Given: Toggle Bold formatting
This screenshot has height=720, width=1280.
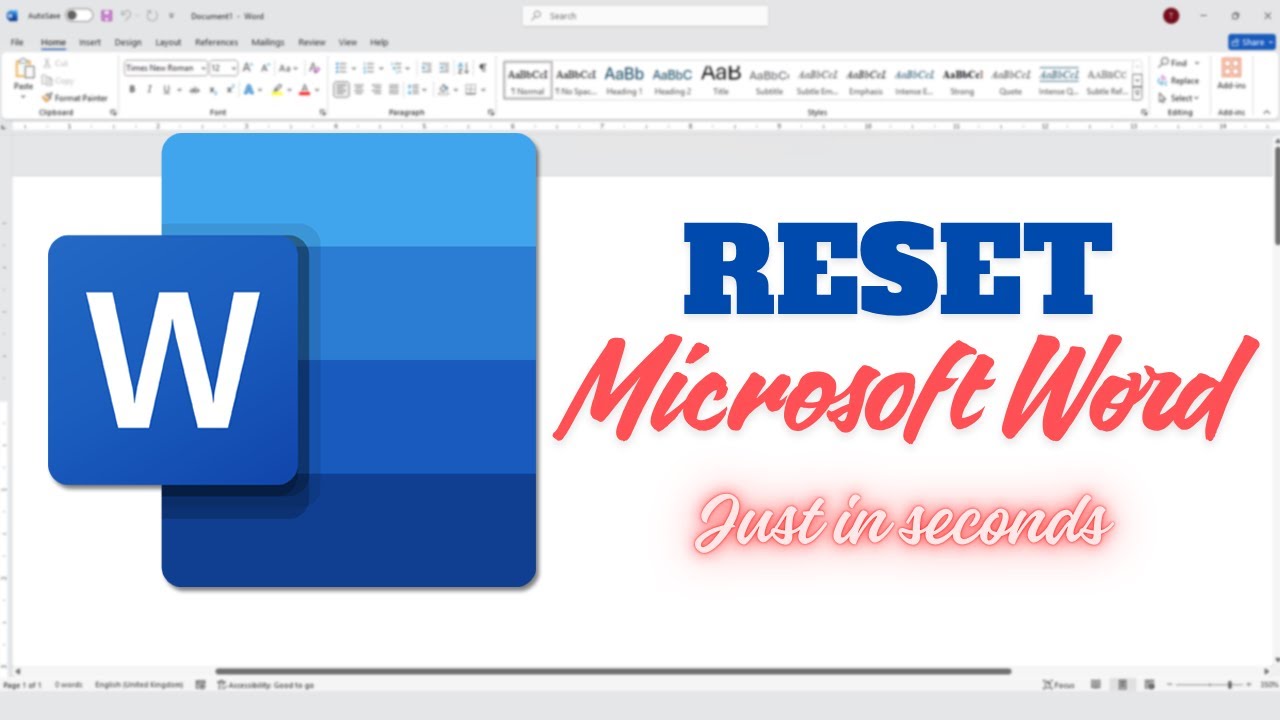Looking at the screenshot, I should point(132,90).
